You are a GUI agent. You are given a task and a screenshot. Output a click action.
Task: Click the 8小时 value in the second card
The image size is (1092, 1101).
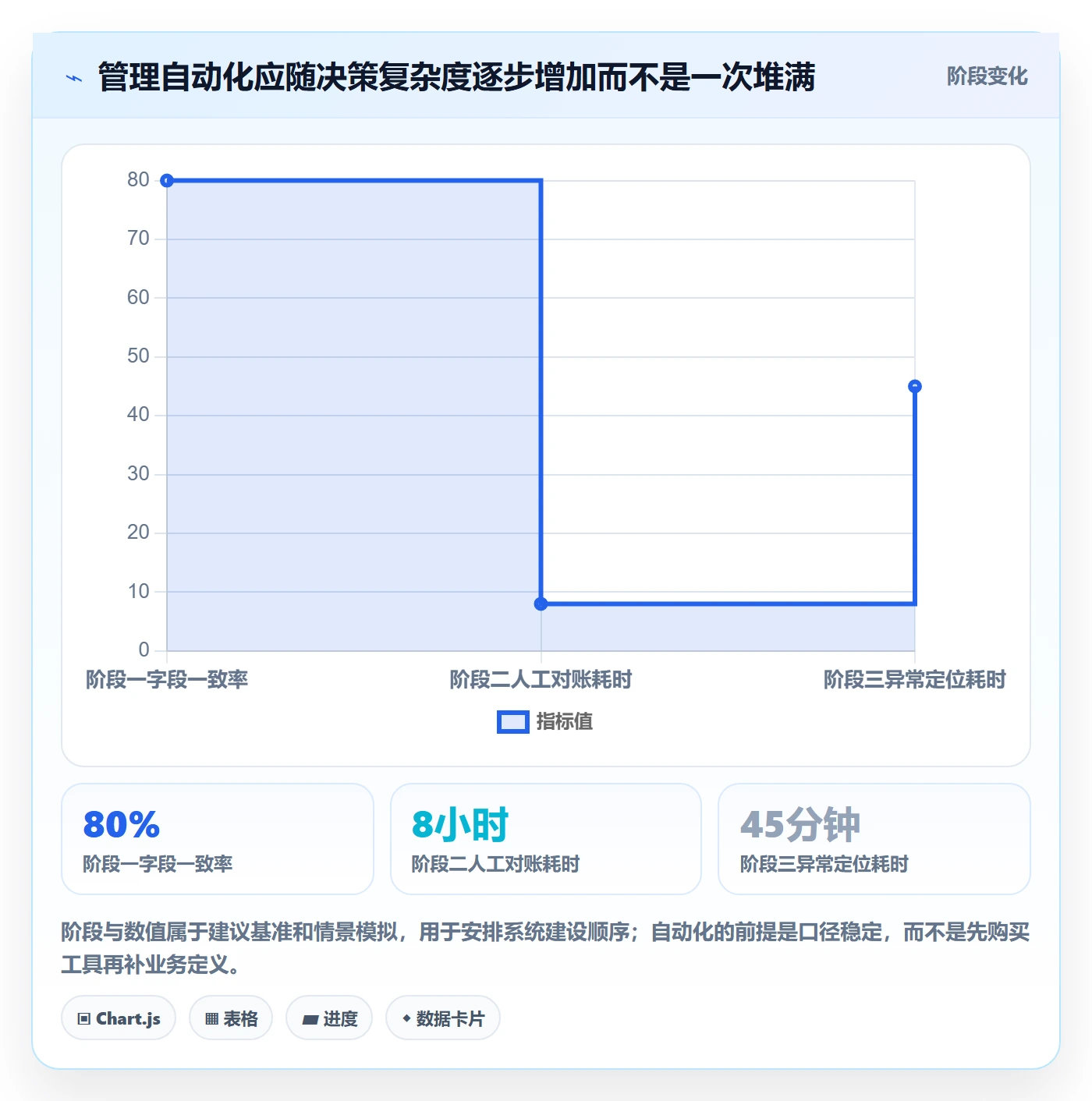click(460, 824)
